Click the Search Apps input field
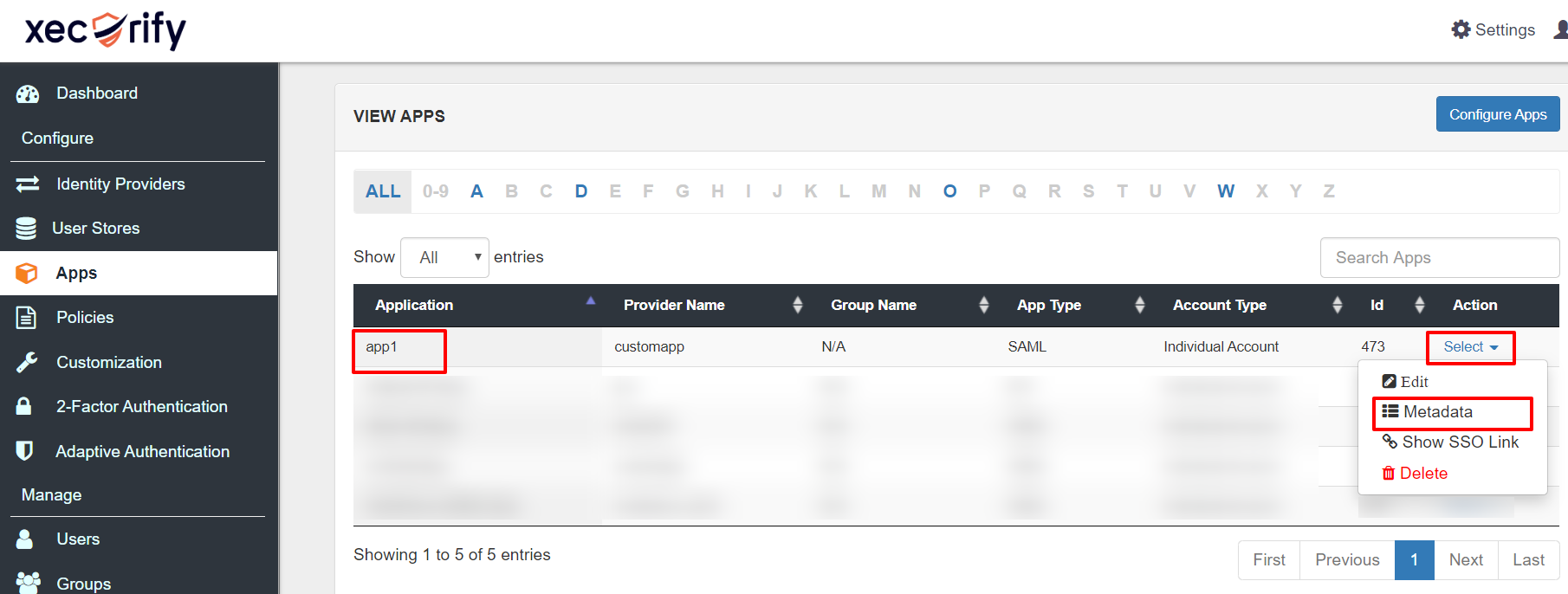 pyautogui.click(x=1439, y=258)
